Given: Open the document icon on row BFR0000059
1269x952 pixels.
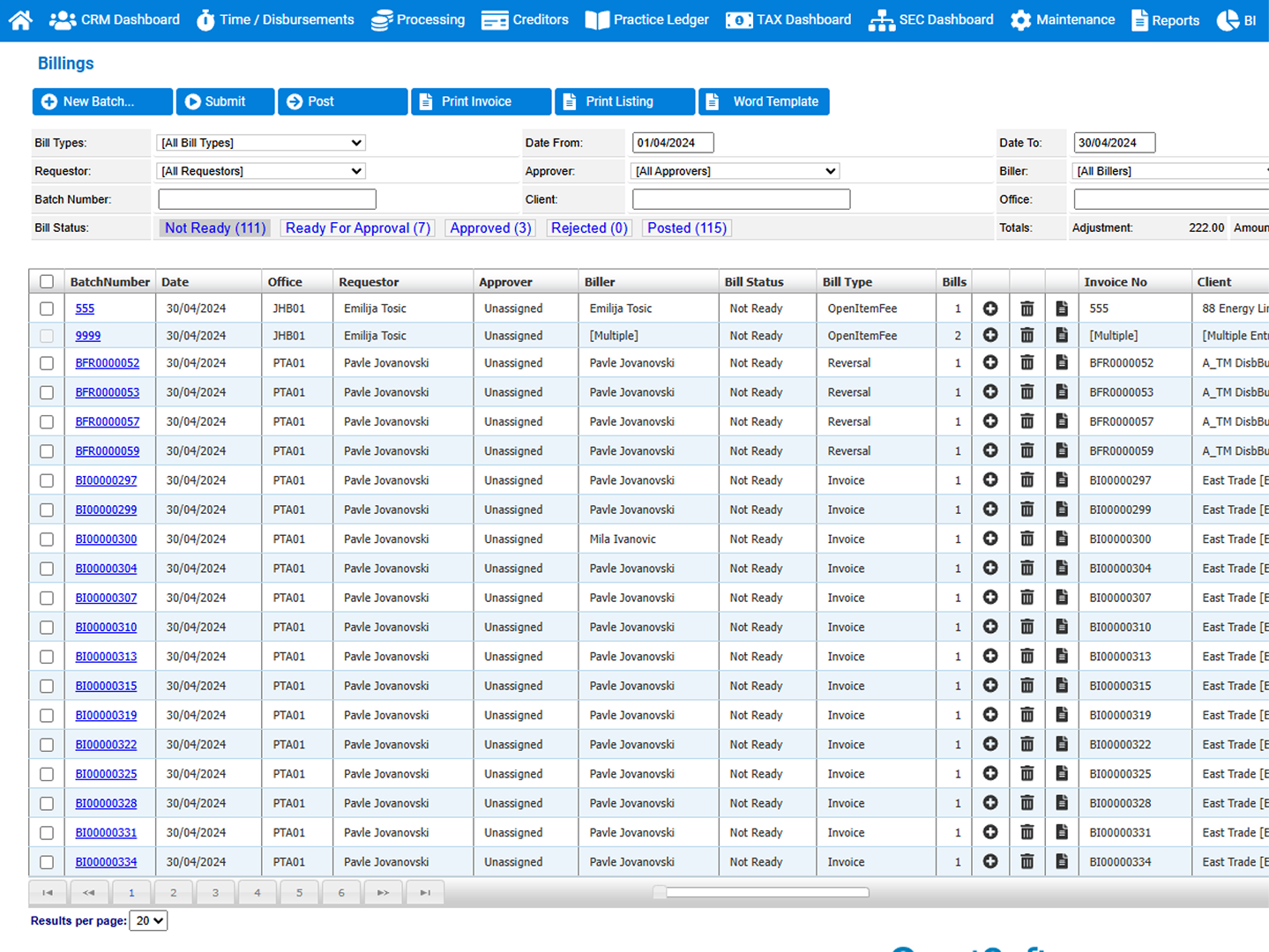Looking at the screenshot, I should pos(1062,451).
